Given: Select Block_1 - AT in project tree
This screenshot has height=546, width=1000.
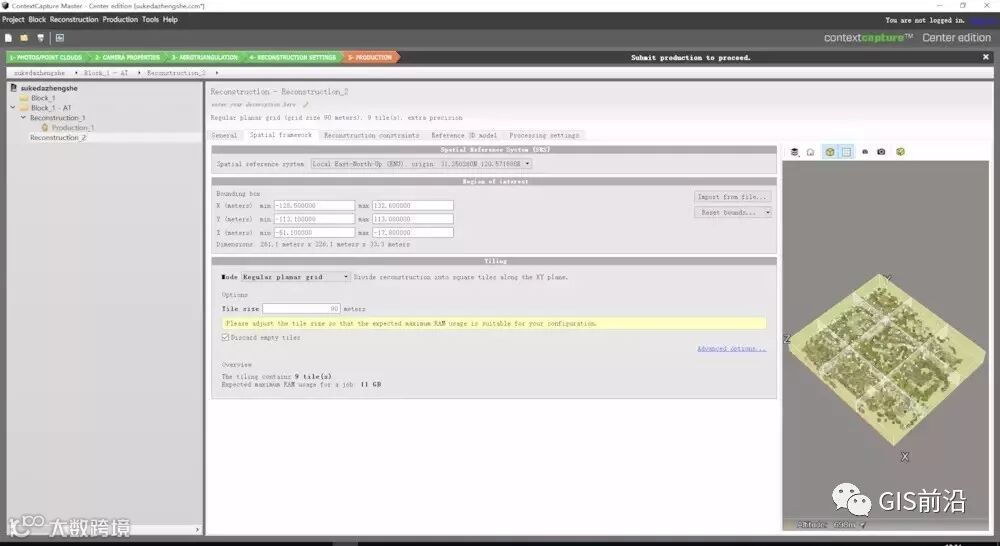Looking at the screenshot, I should coord(51,108).
